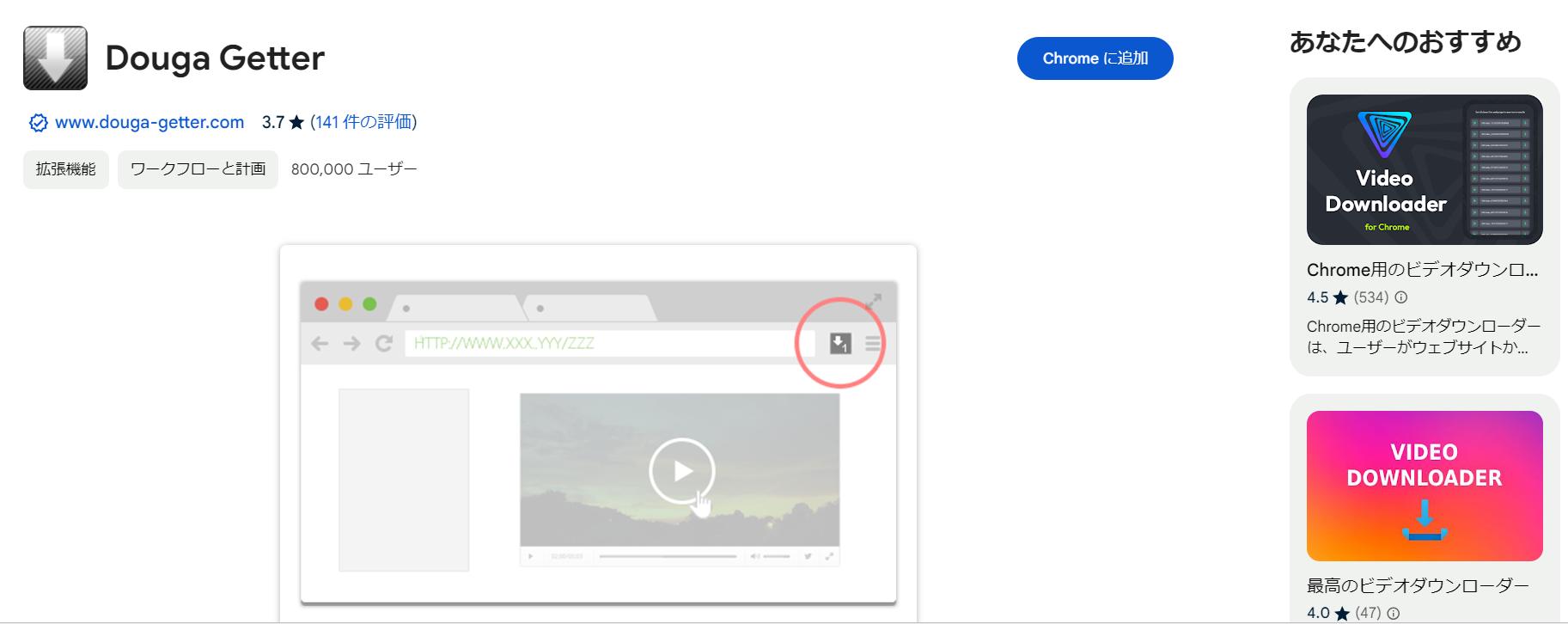Open the Video Downloader for Chrome thumbnail

pos(1425,169)
